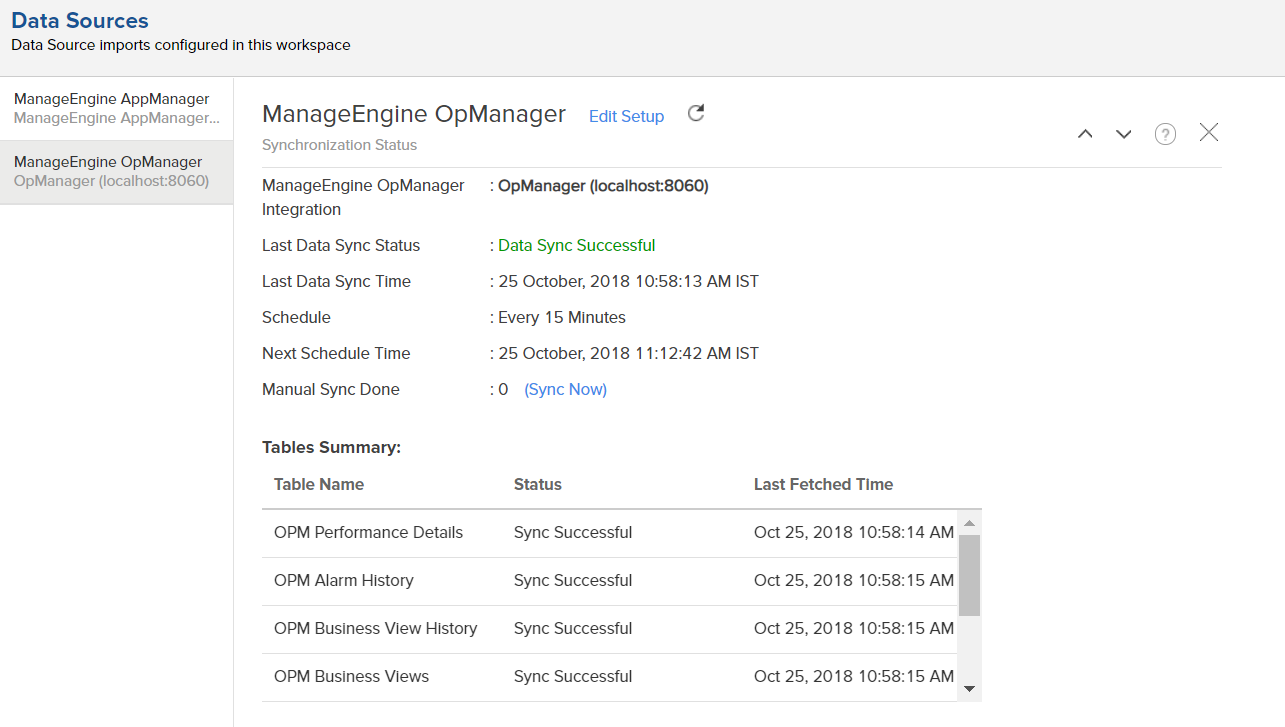Select the OPM Business View History name
This screenshot has width=1285, height=727.
coord(375,628)
